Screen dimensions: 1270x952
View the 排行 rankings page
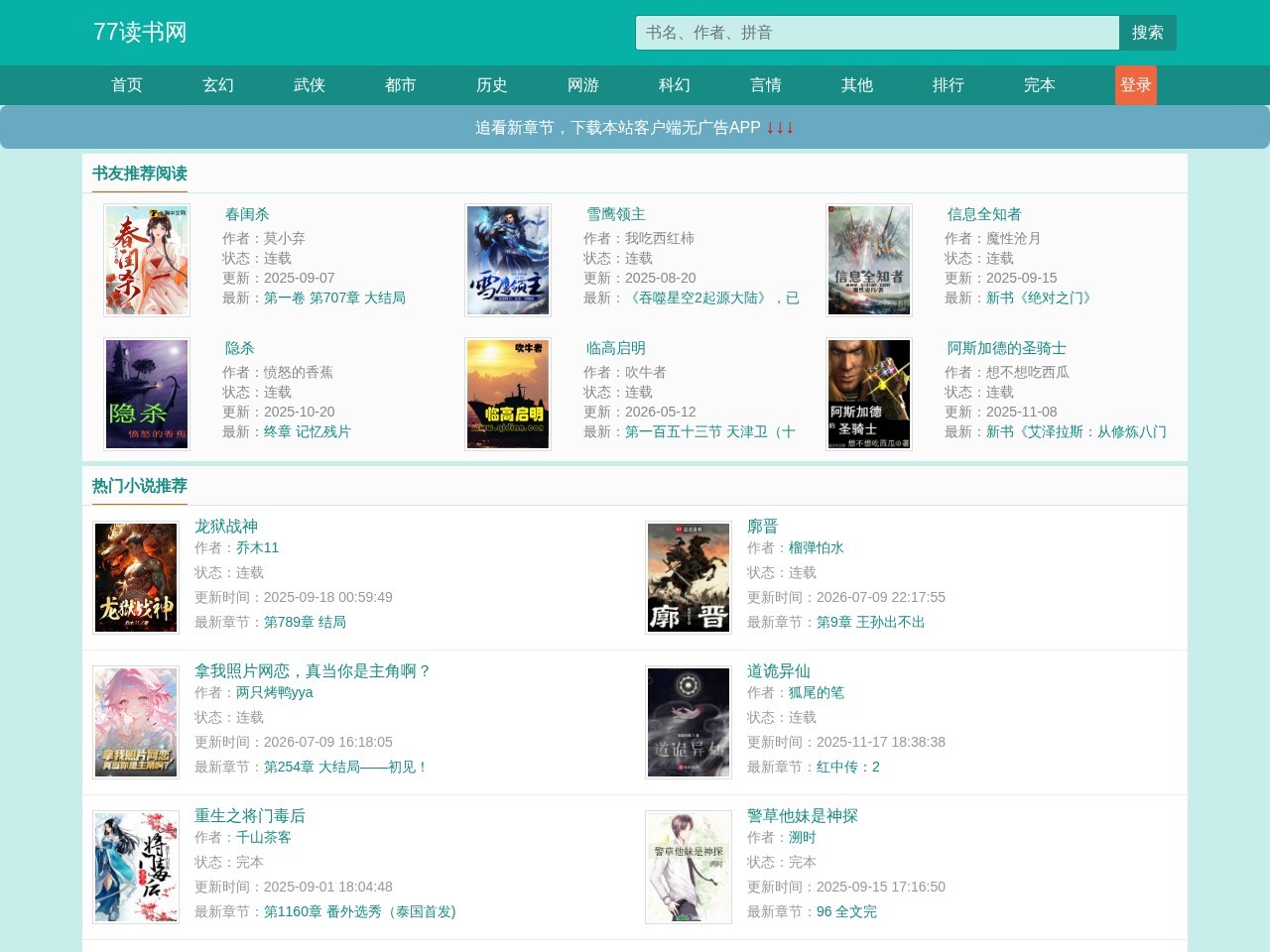(x=949, y=85)
